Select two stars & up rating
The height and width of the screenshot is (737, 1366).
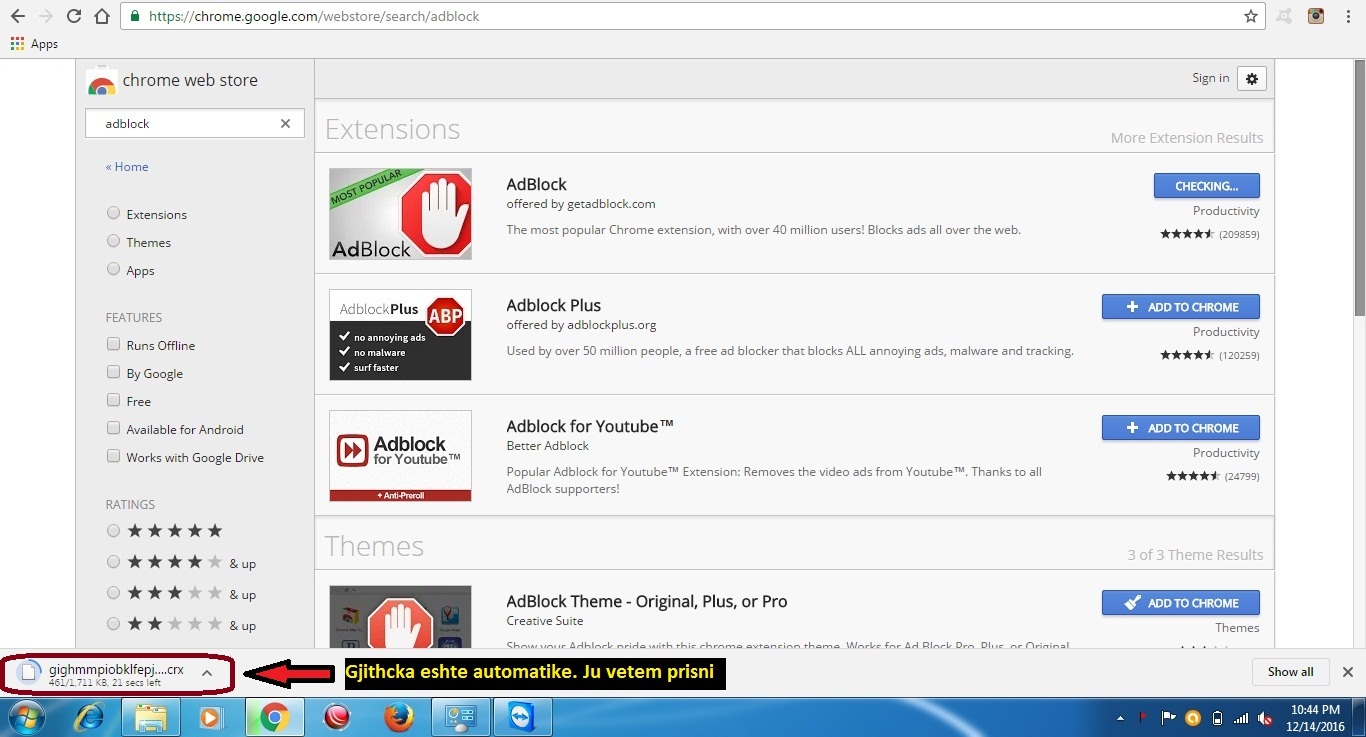click(x=114, y=624)
